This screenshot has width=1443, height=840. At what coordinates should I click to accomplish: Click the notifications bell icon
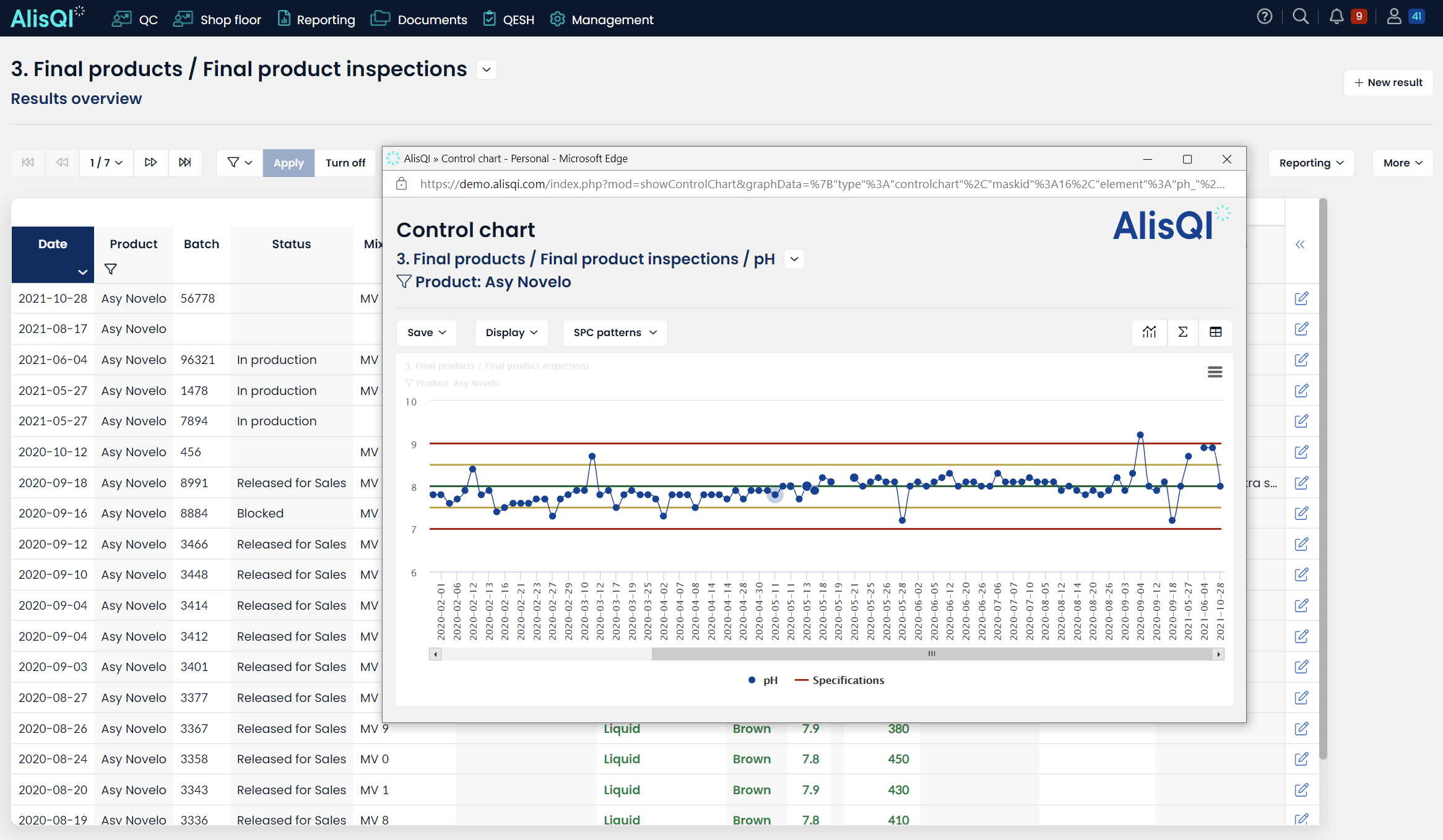click(x=1336, y=17)
